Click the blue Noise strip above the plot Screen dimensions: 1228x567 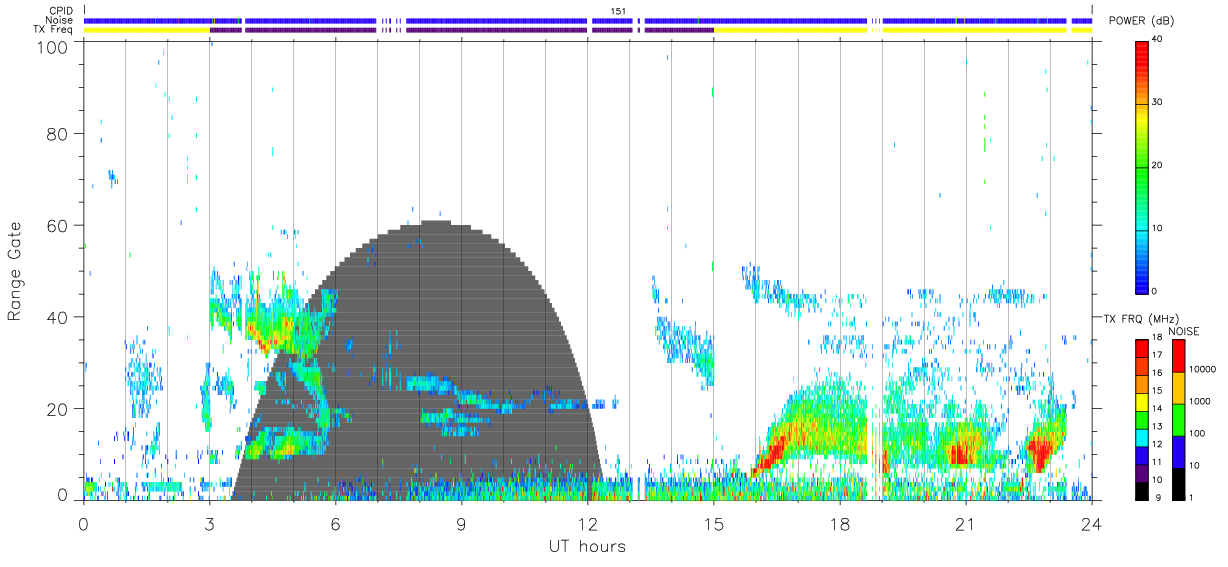tap(587, 20)
